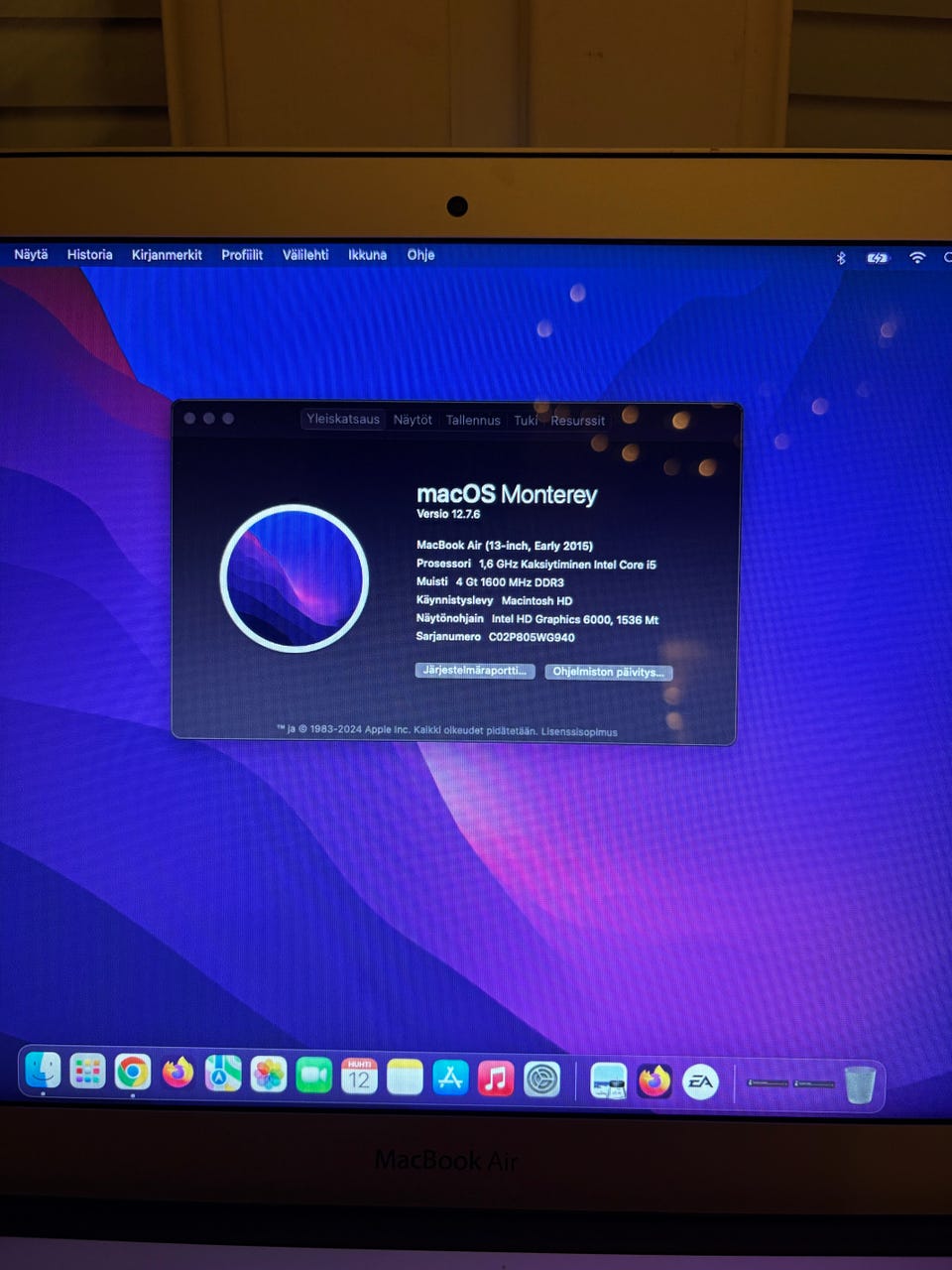Select the Yleiskatsaus tab
Image resolution: width=952 pixels, height=1270 pixels.
[343, 419]
